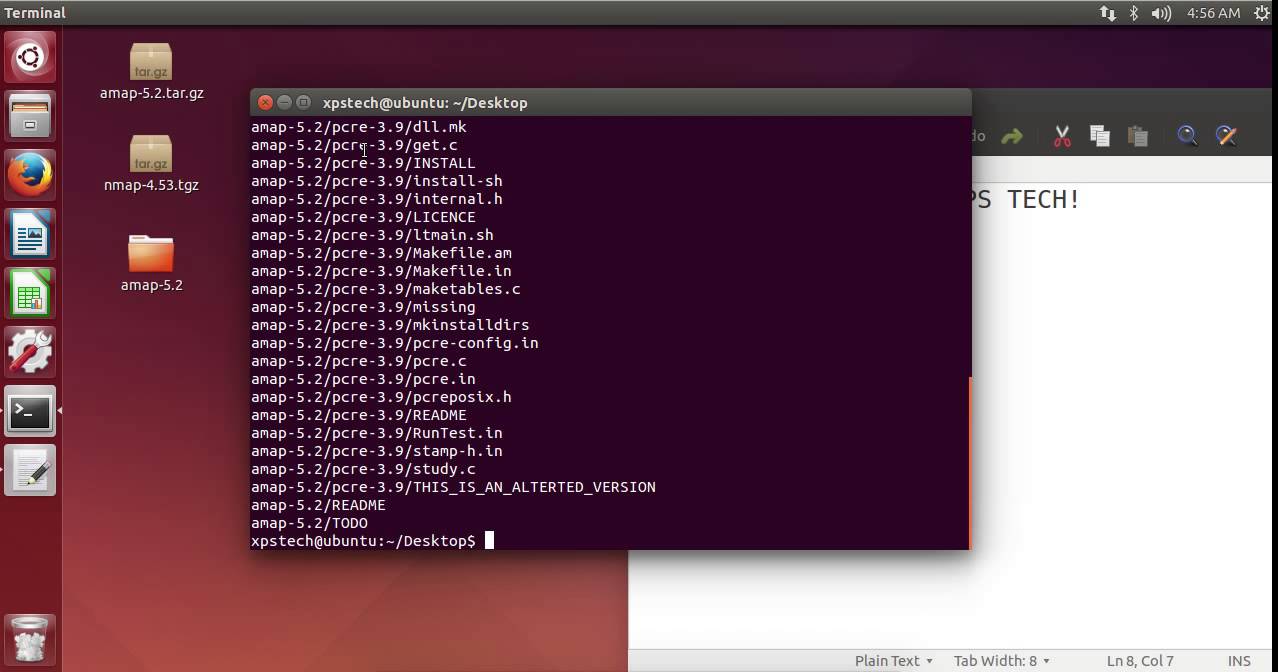Select the nmap-4.53.tgz archive on the desktop
Screen dimensions: 1278x672
tap(151, 164)
